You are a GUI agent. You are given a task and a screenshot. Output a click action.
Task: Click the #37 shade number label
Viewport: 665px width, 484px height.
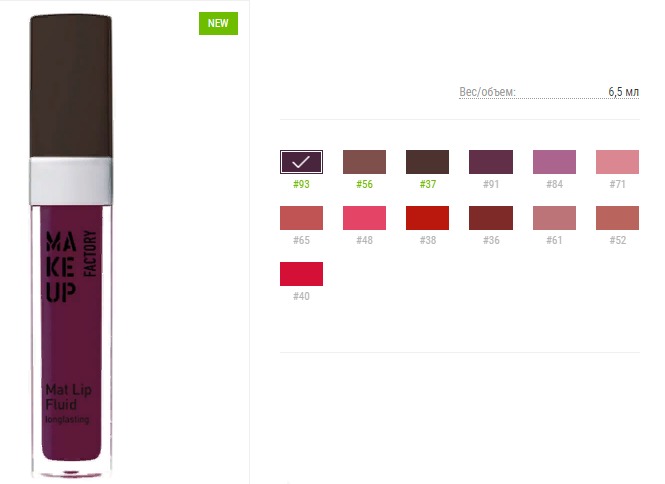427,184
